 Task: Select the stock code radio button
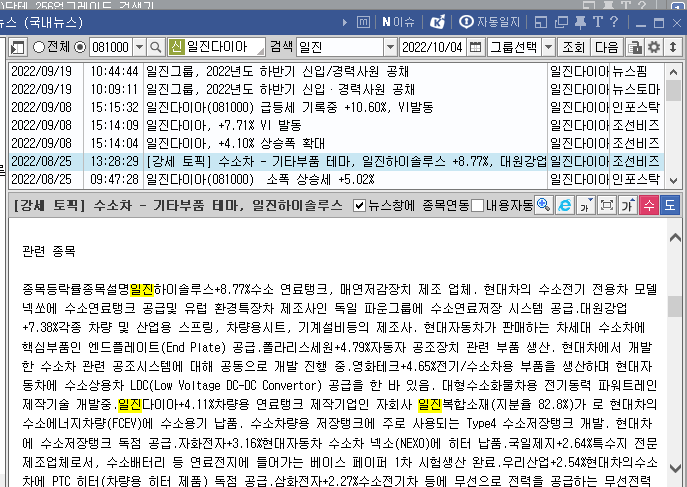tap(80, 47)
